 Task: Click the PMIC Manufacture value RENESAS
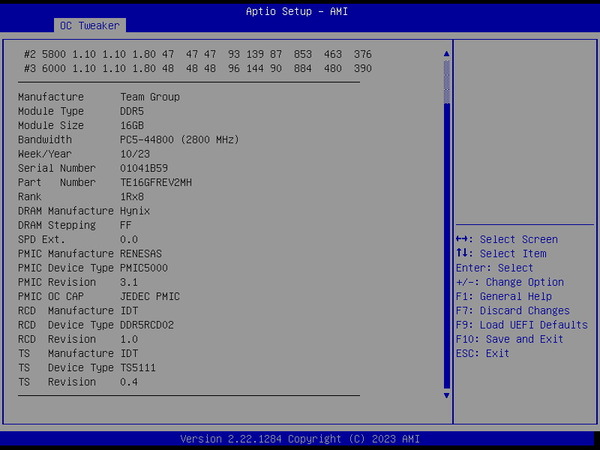pyautogui.click(x=141, y=254)
